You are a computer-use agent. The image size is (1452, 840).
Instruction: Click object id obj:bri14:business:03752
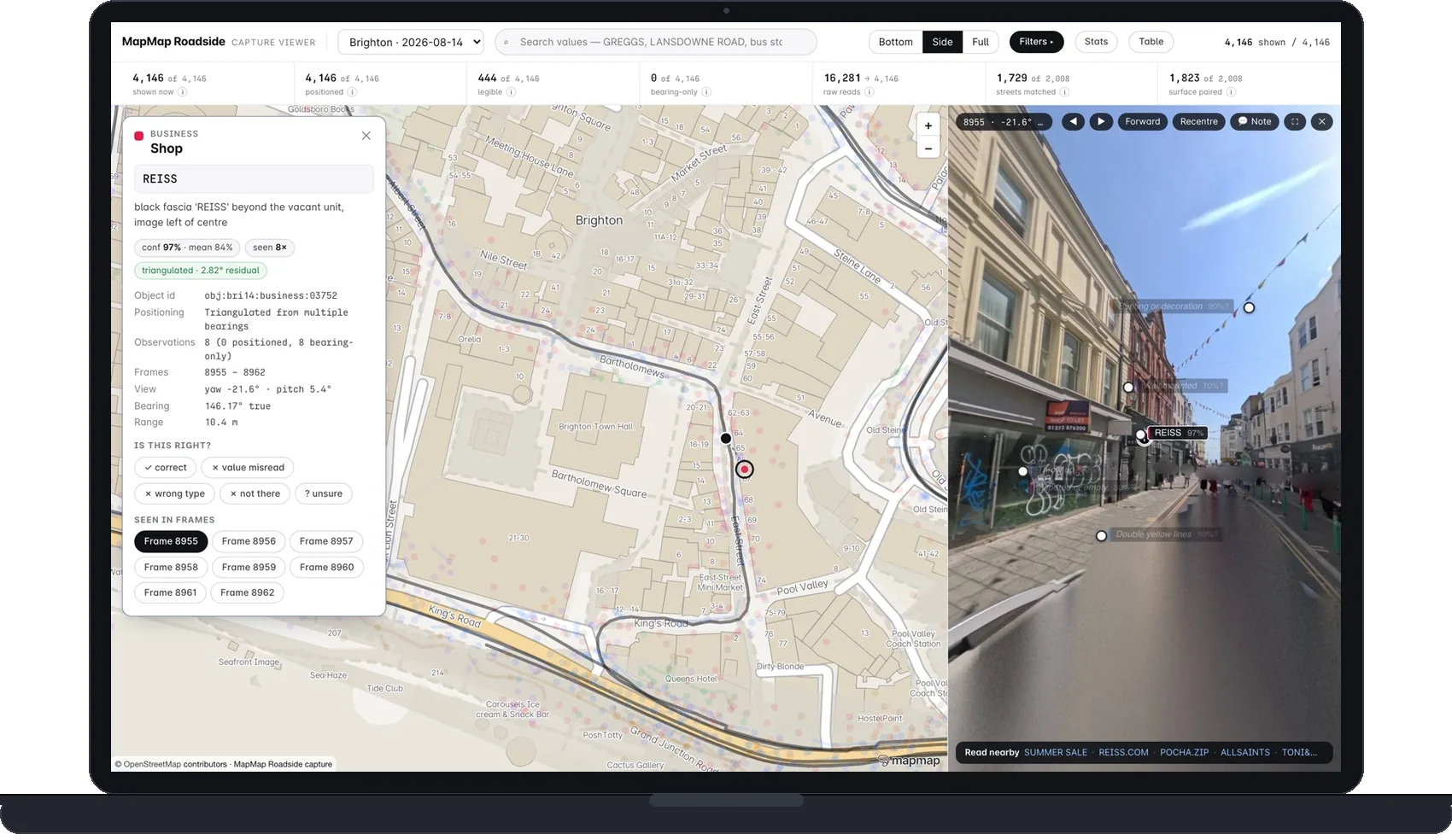[271, 295]
